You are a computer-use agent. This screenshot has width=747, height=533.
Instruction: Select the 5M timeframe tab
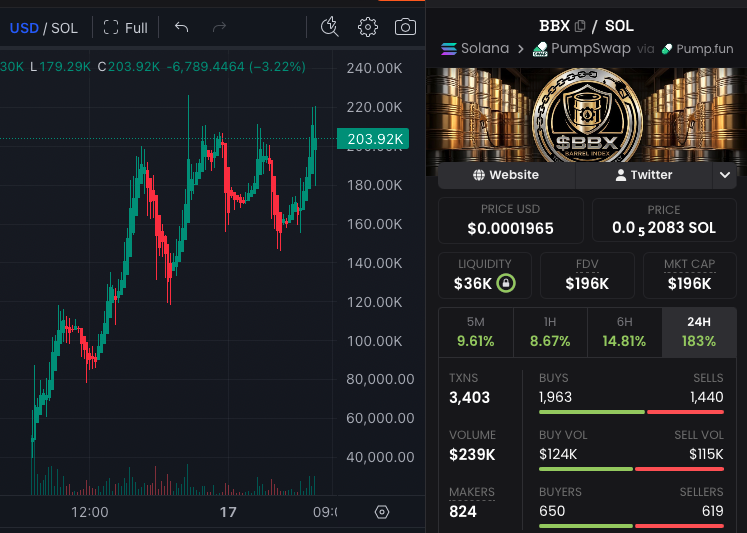click(x=475, y=332)
